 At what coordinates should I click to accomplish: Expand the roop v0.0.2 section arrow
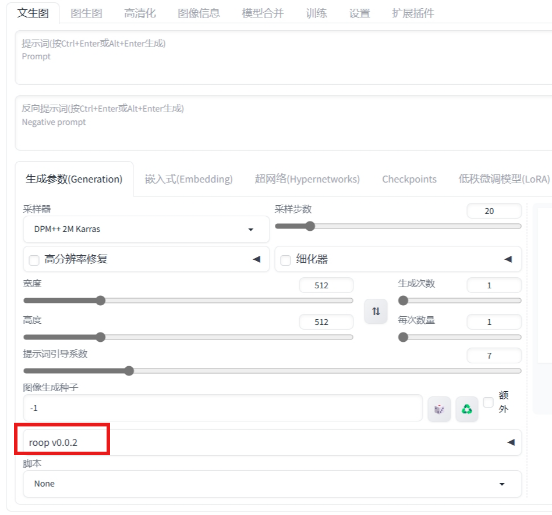pyautogui.click(x=511, y=442)
